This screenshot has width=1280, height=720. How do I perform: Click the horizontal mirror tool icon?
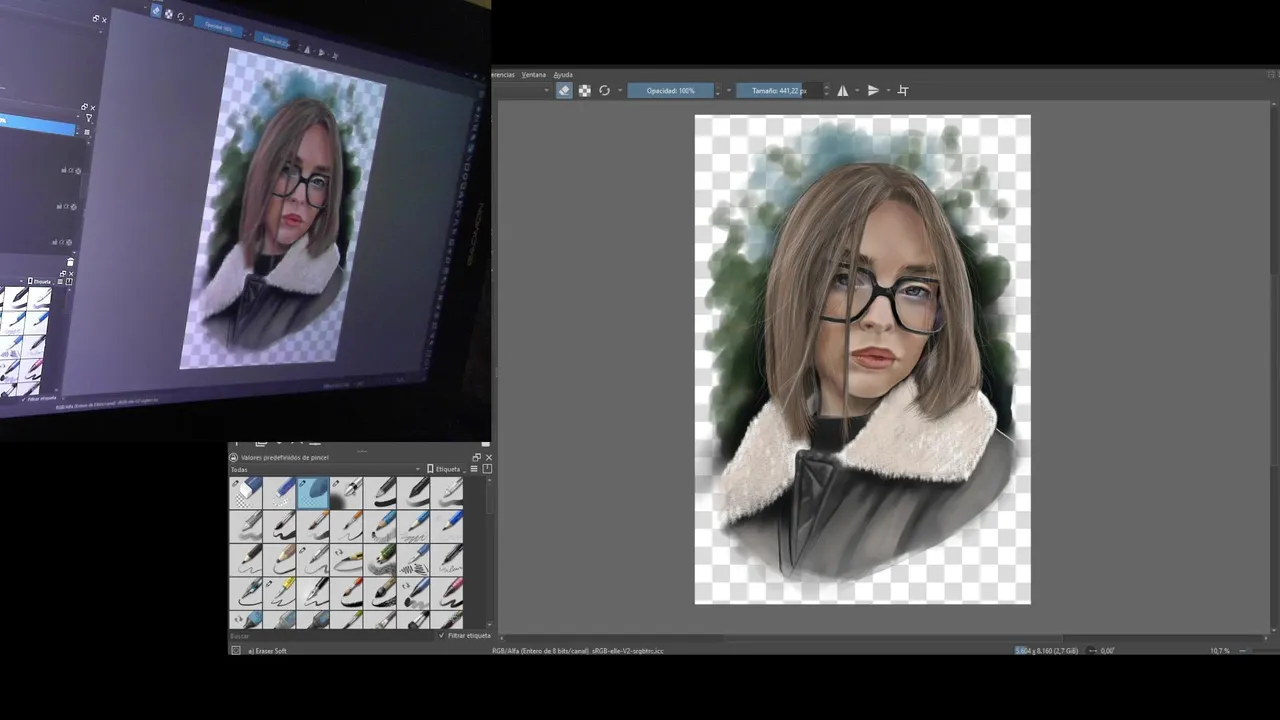tap(842, 90)
